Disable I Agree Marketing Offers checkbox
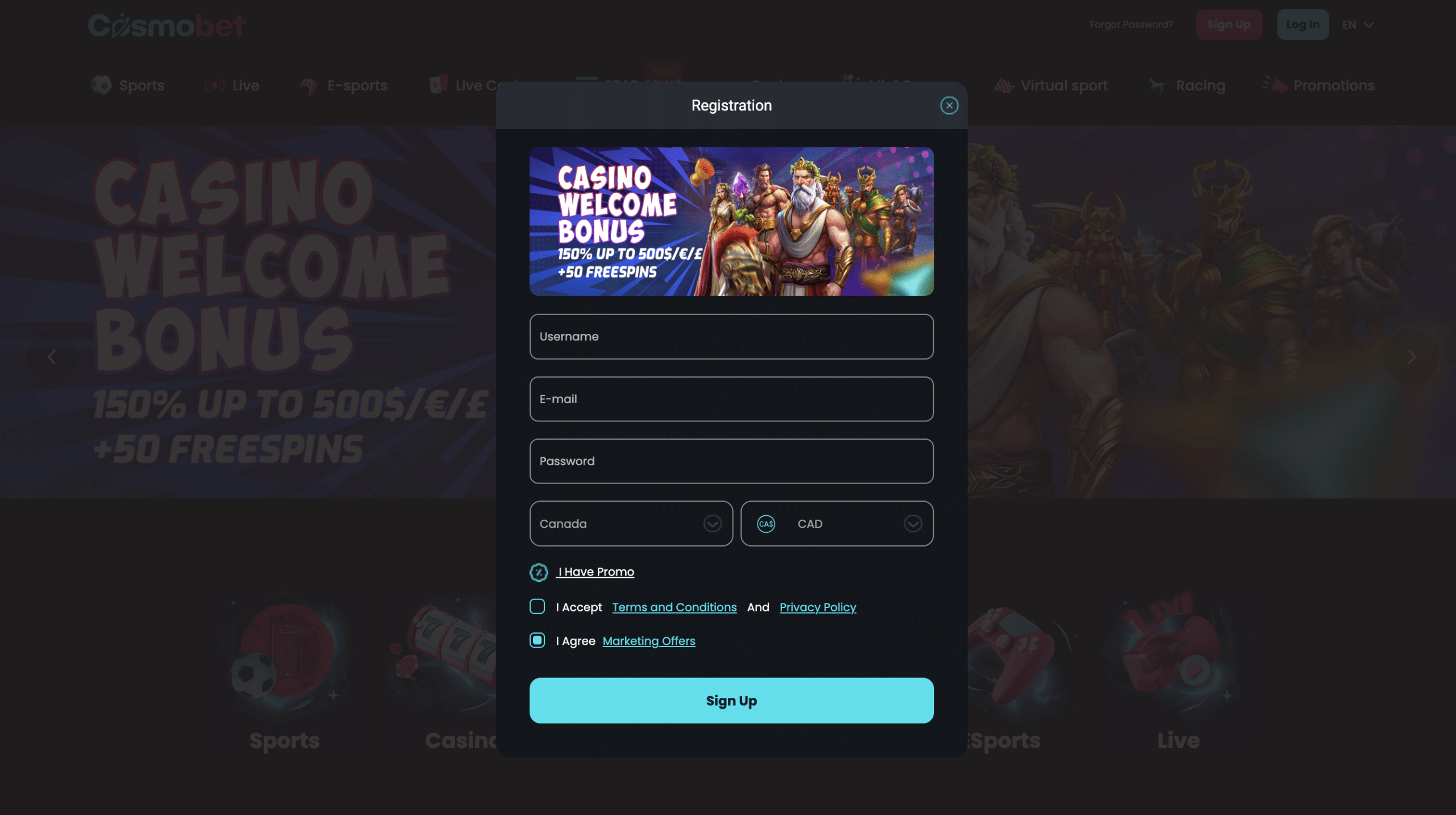The width and height of the screenshot is (1456, 815). (537, 640)
